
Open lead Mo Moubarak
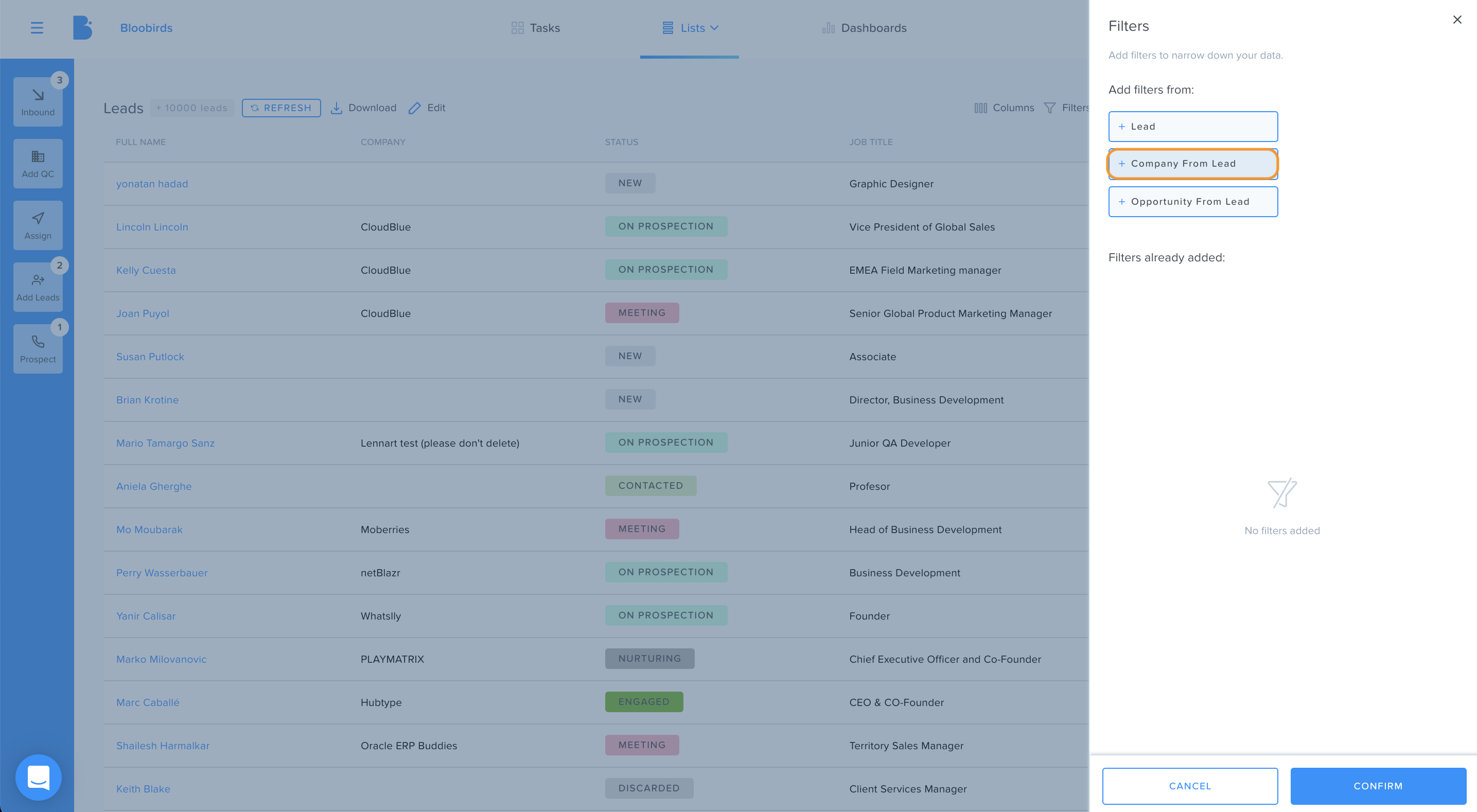click(149, 529)
